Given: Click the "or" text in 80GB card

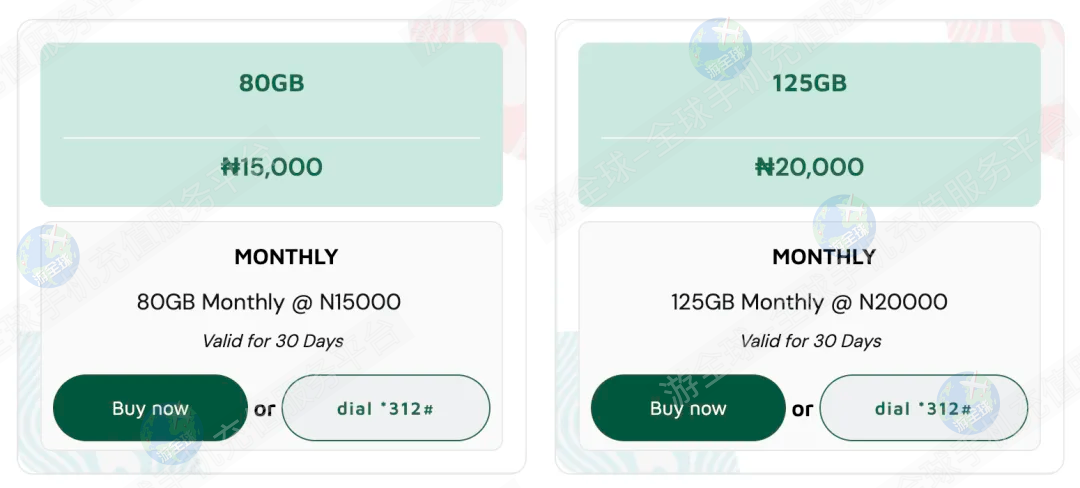Looking at the screenshot, I should [x=264, y=408].
